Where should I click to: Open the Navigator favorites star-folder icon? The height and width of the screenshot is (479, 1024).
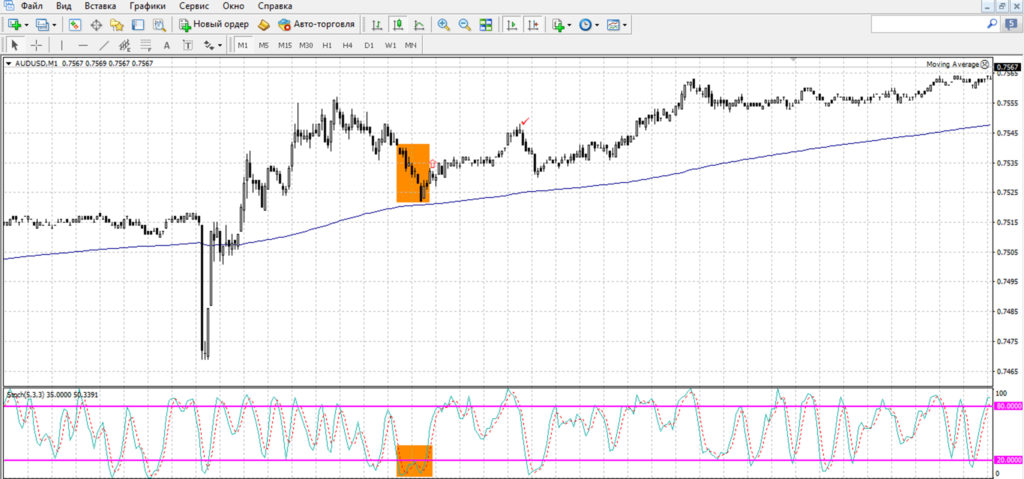(117, 25)
